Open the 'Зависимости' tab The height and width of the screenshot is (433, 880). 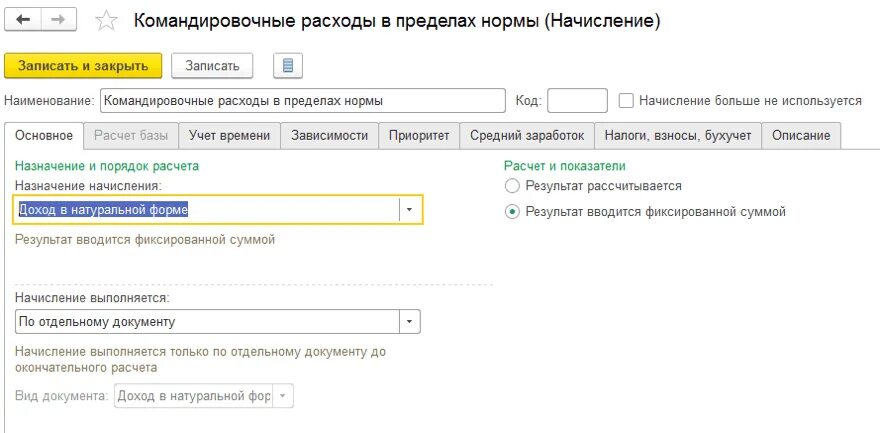coord(329,136)
